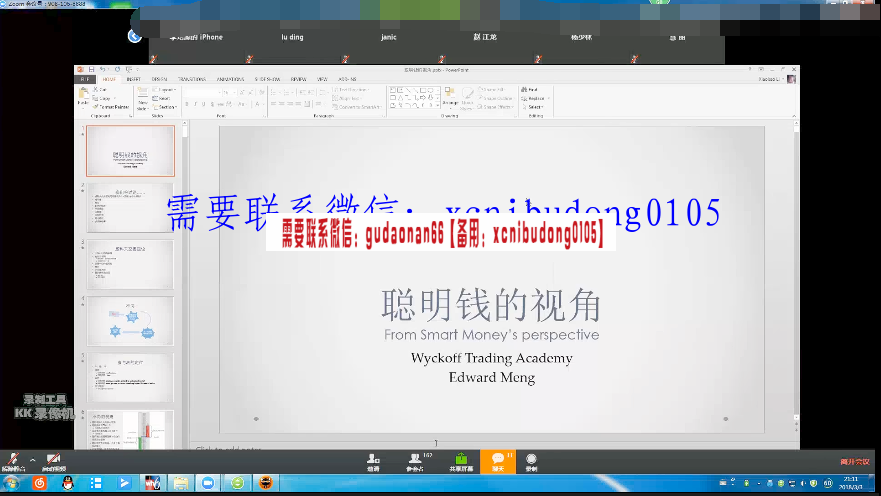This screenshot has width=881, height=496.
Task: Select slide 5 thumbnail
Action: point(130,377)
